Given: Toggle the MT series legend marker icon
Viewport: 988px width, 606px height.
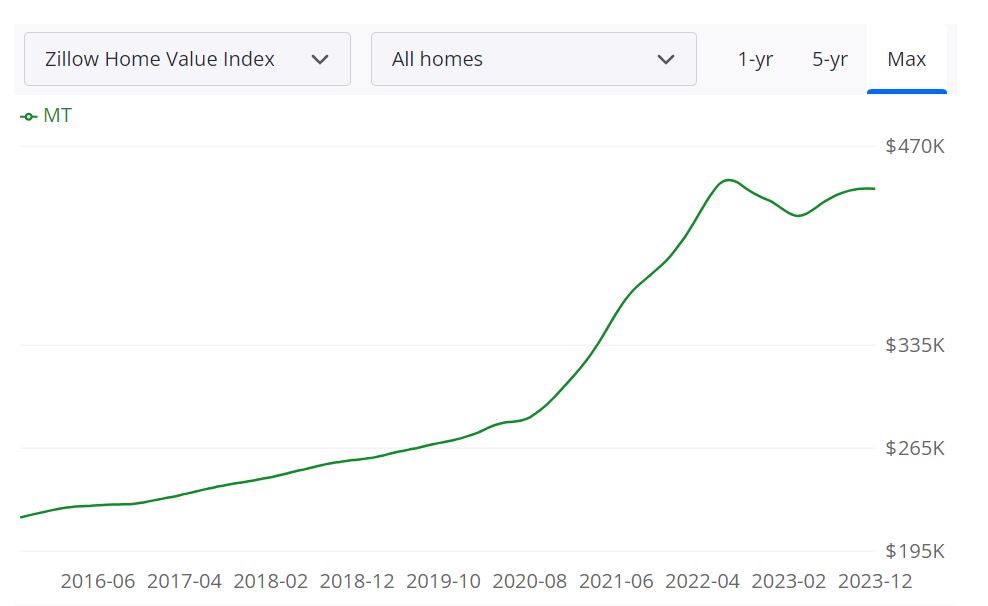Looking at the screenshot, I should click(x=26, y=115).
